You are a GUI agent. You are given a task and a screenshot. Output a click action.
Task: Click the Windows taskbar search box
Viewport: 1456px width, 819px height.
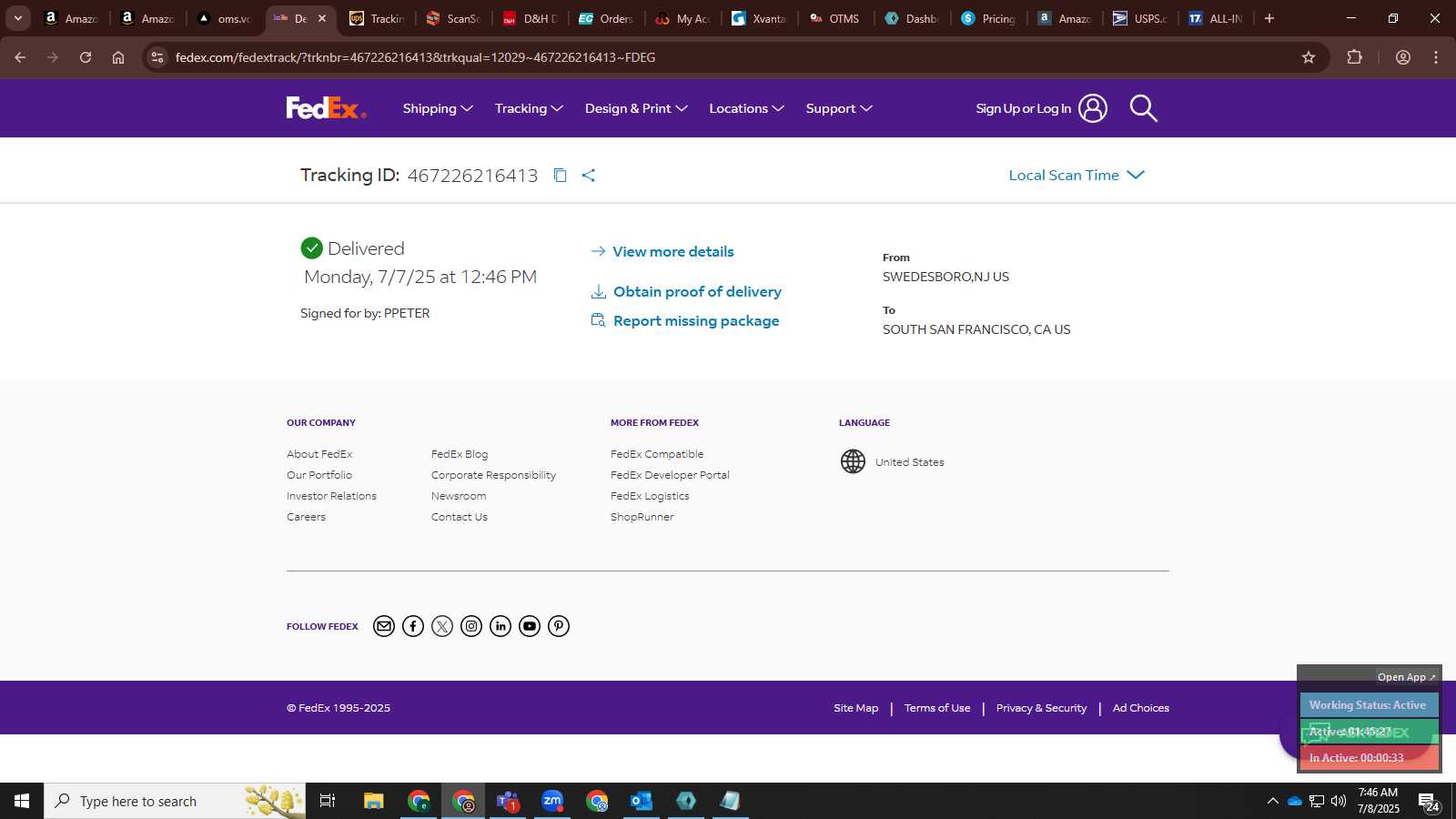(x=175, y=801)
